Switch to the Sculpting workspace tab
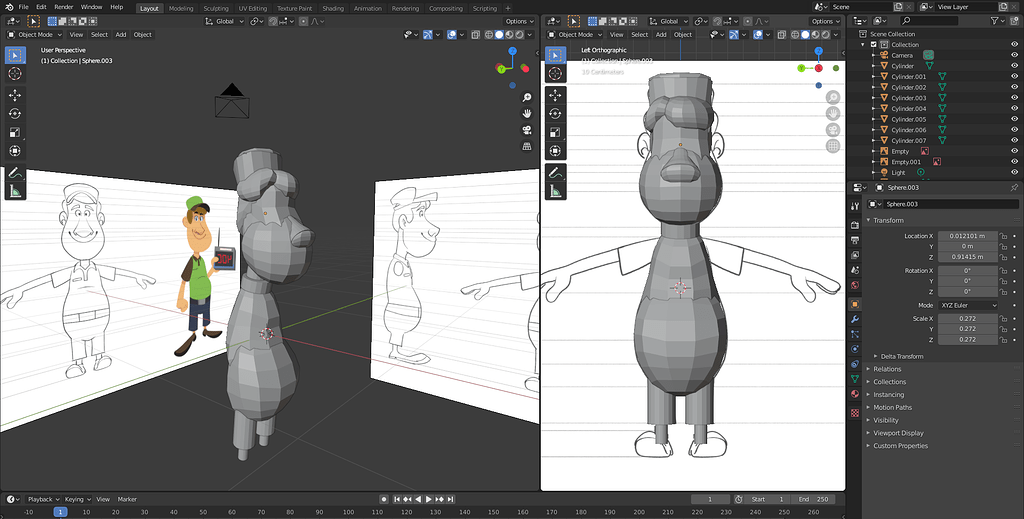Viewport: 1024px width, 519px height. click(216, 8)
